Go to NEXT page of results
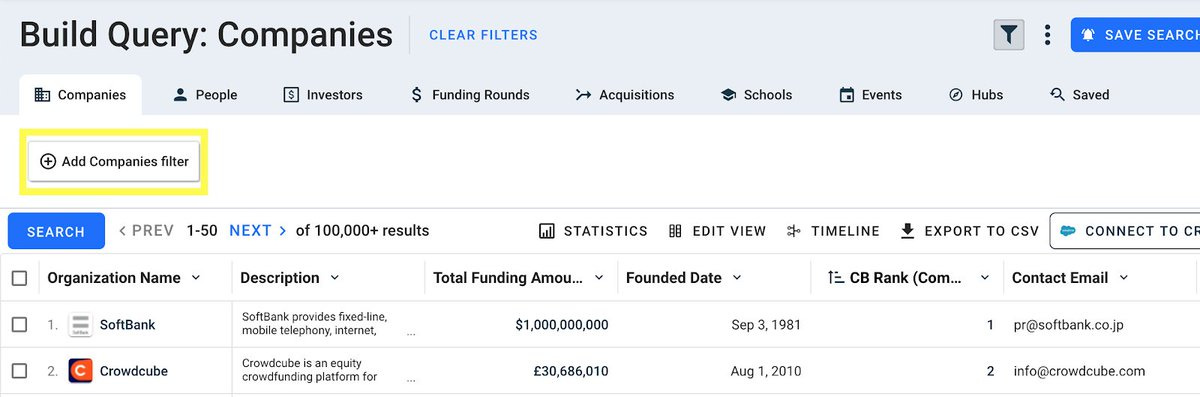The image size is (1200, 397). coord(258,231)
